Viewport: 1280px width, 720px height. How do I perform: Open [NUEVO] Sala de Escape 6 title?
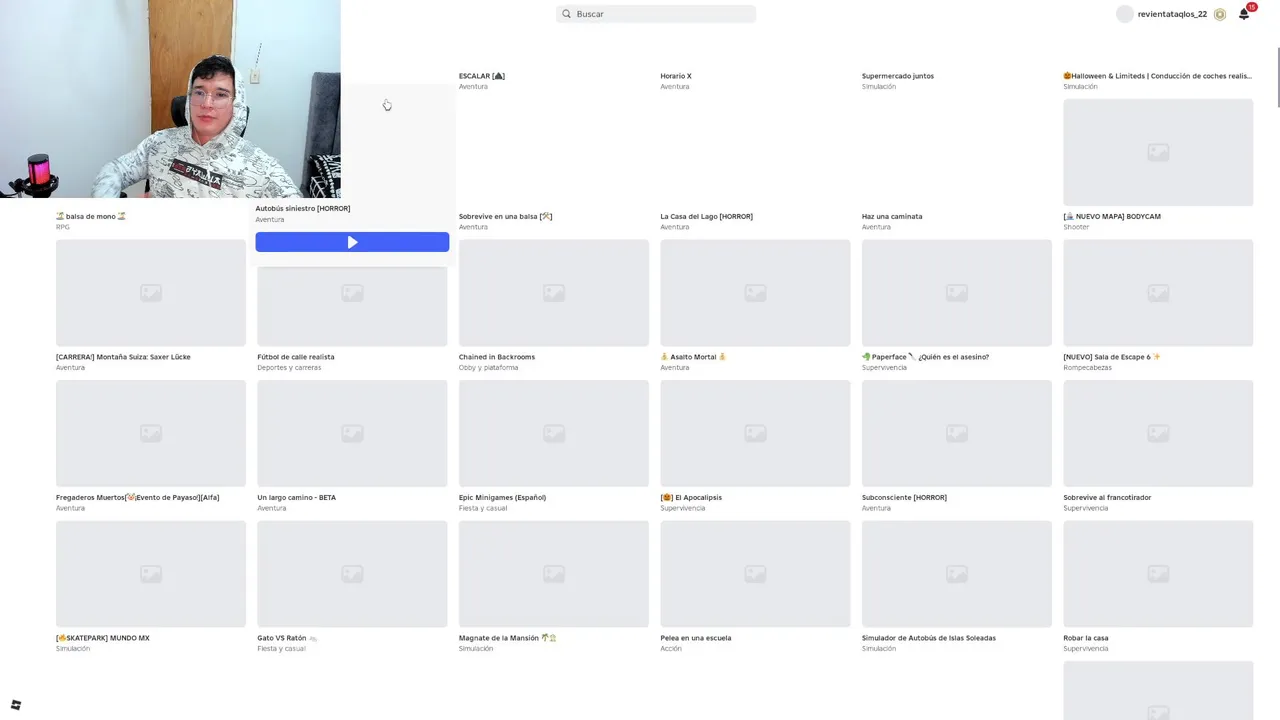(1112, 357)
